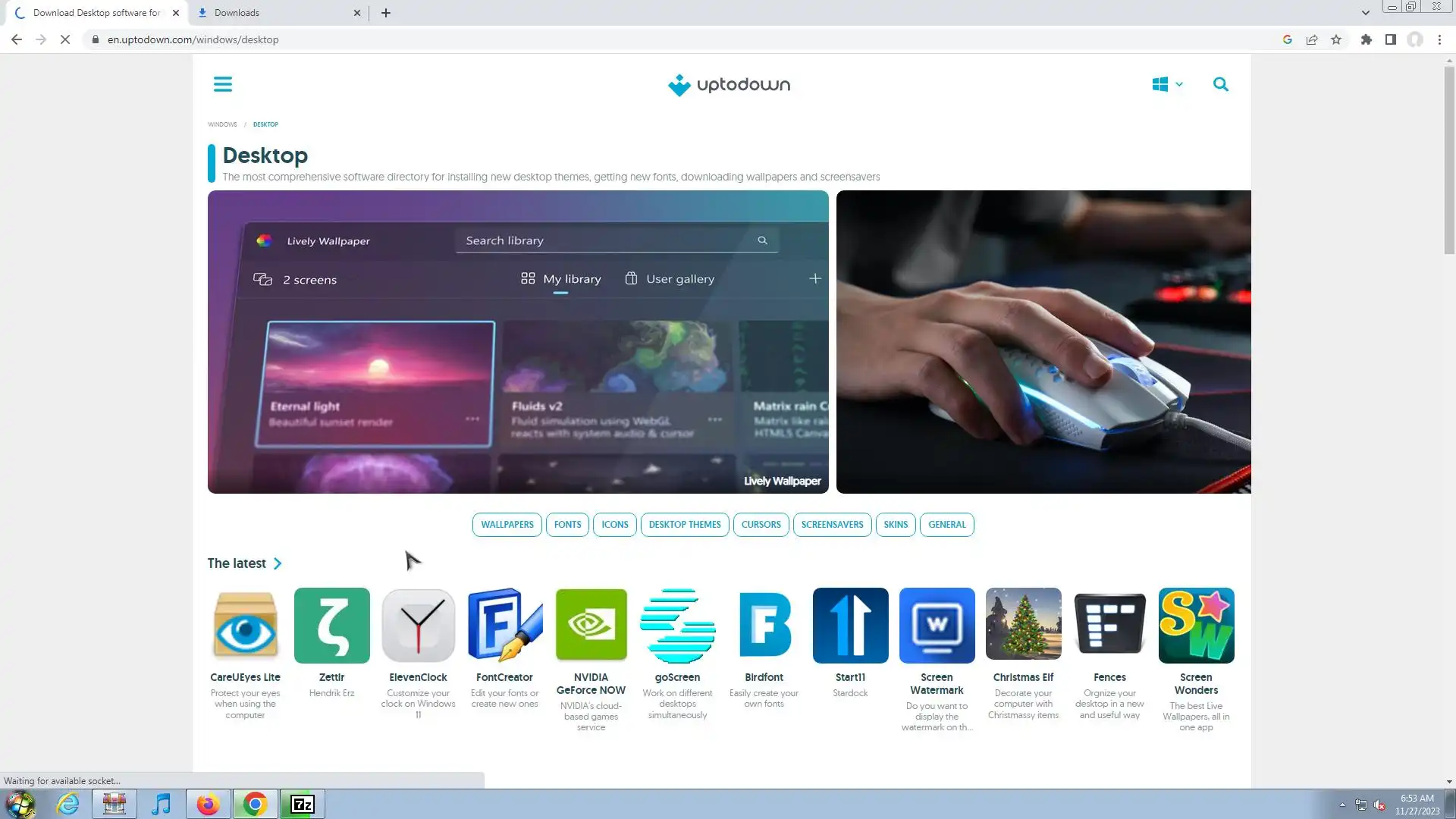Click the Screen Wonders app icon

tap(1196, 626)
